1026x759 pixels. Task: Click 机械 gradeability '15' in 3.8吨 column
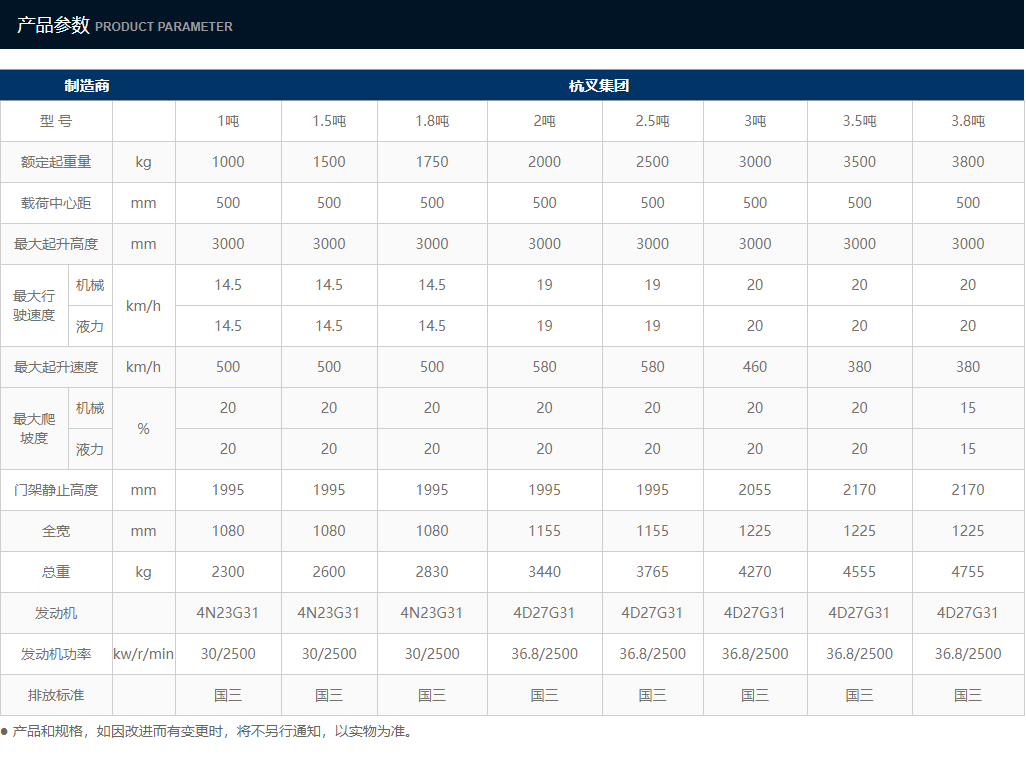pos(968,408)
